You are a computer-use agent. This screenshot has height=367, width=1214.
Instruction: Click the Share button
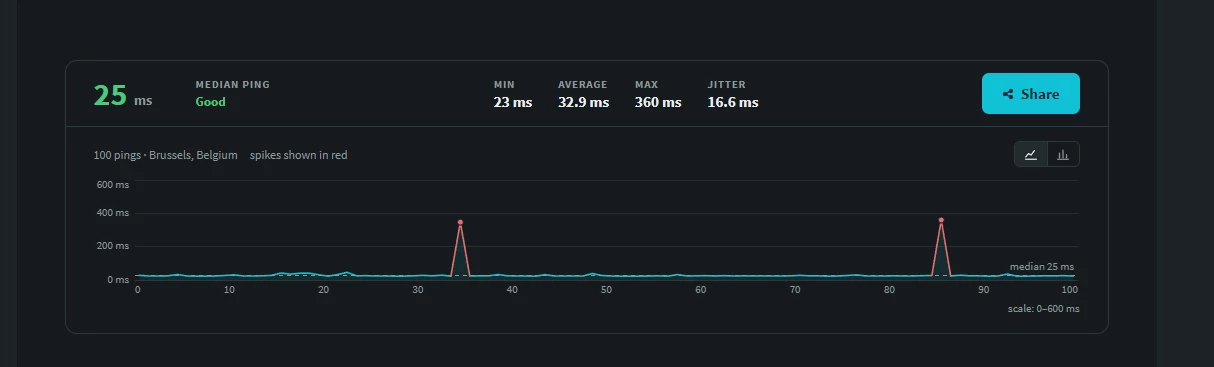click(x=1030, y=94)
